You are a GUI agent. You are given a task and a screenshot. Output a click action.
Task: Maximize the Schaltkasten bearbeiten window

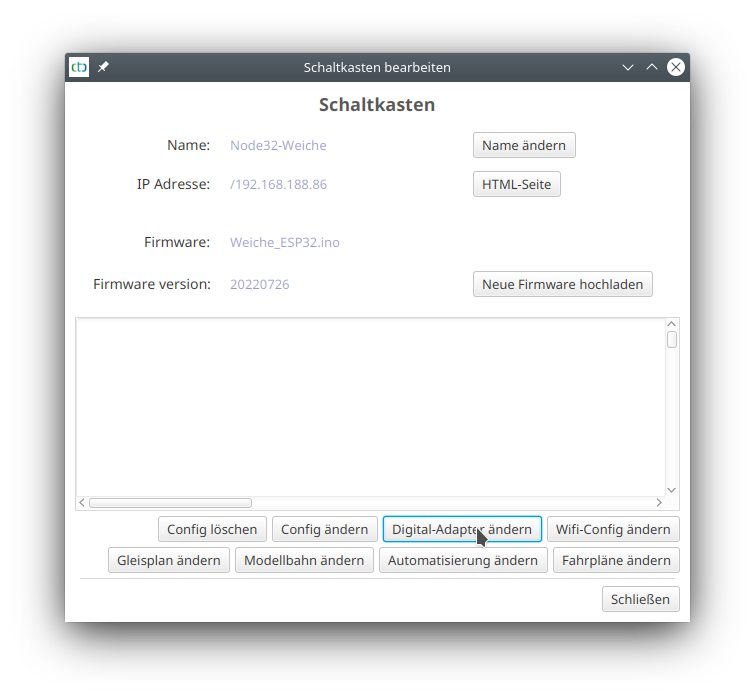652,67
